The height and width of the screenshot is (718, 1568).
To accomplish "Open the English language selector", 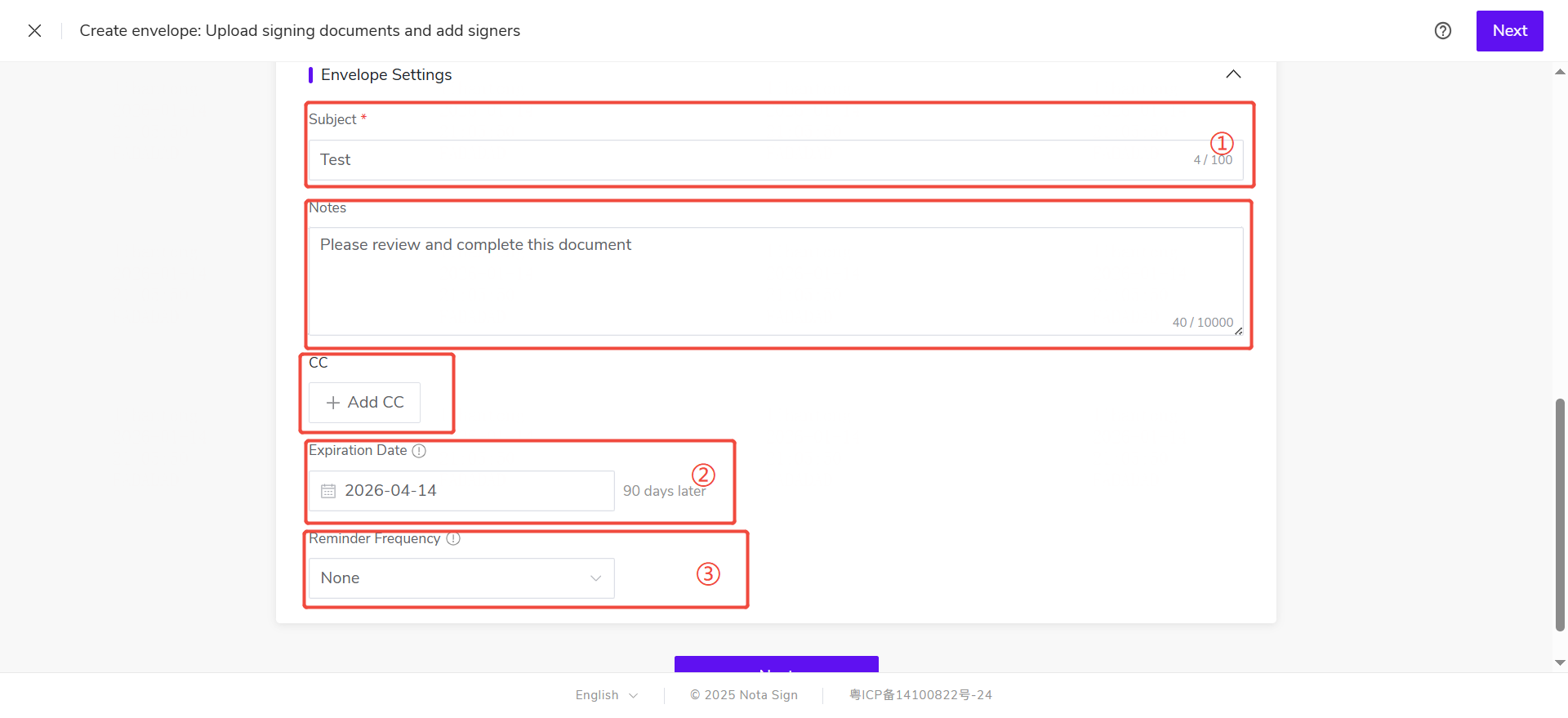I will pyautogui.click(x=606, y=695).
